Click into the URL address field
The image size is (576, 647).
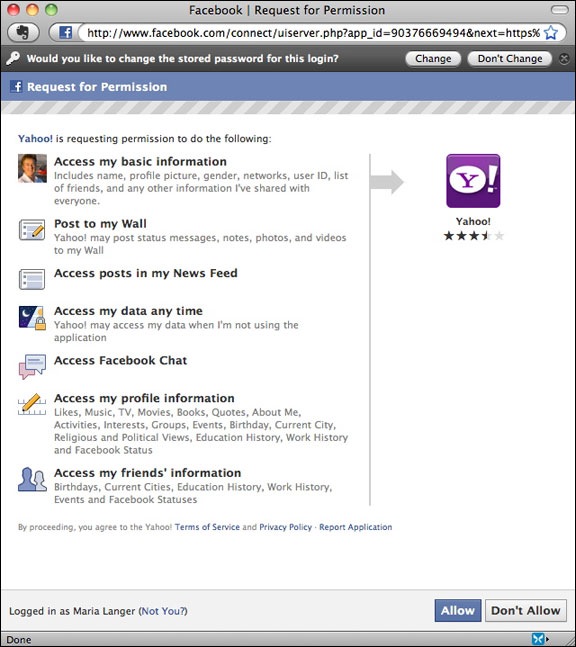pos(314,33)
